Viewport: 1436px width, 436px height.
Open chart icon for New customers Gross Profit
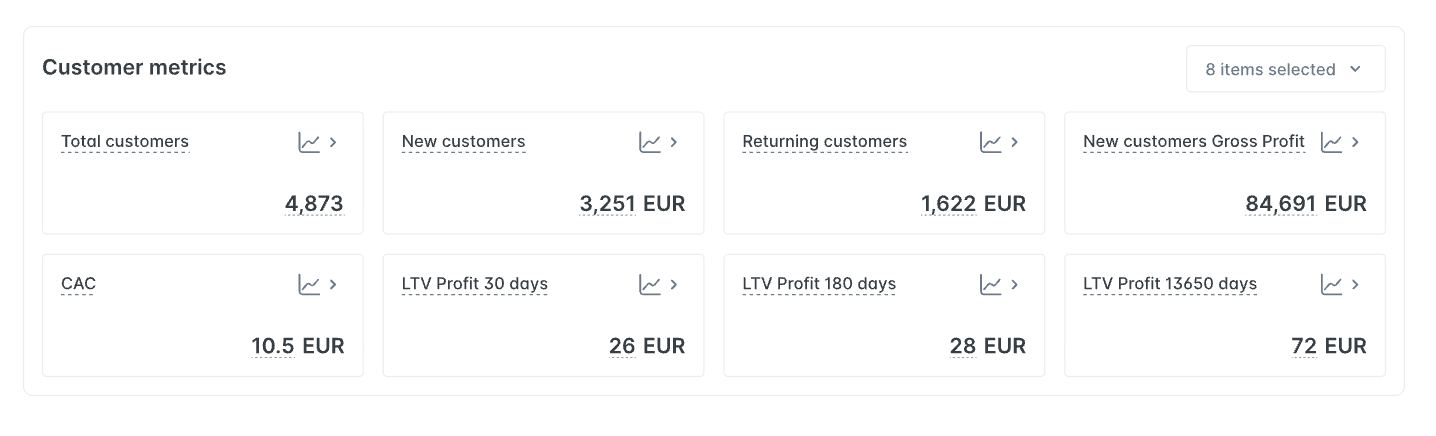click(1331, 142)
